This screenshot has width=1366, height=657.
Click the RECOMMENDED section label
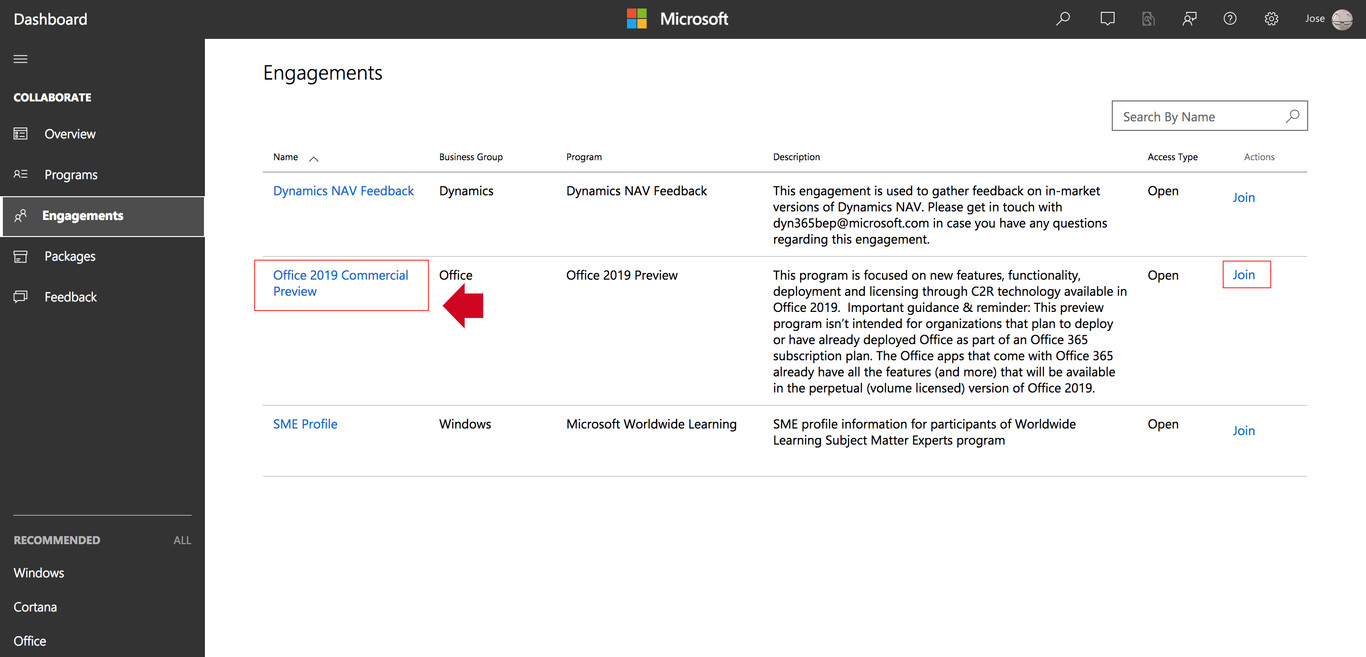(57, 540)
